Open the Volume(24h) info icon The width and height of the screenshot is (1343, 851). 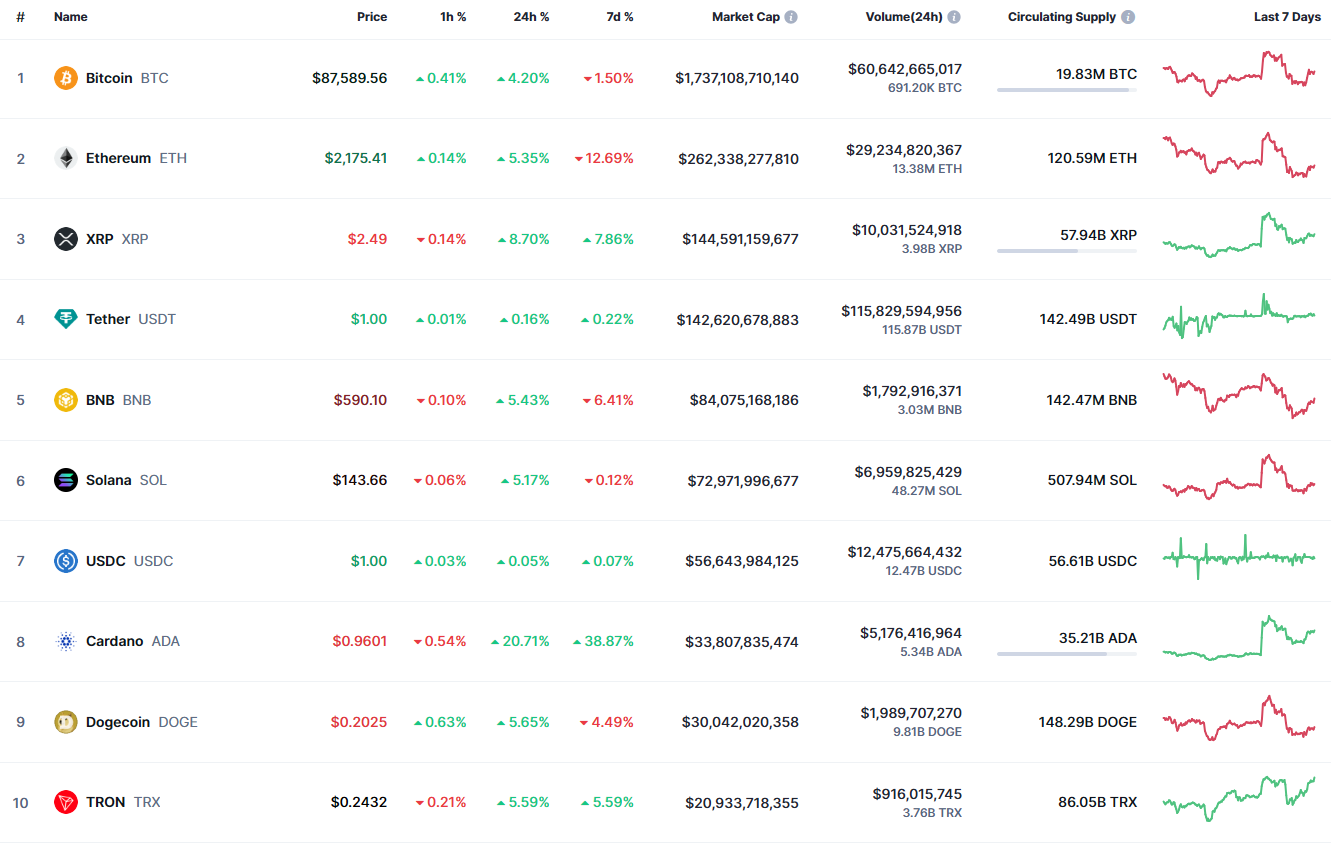point(954,17)
